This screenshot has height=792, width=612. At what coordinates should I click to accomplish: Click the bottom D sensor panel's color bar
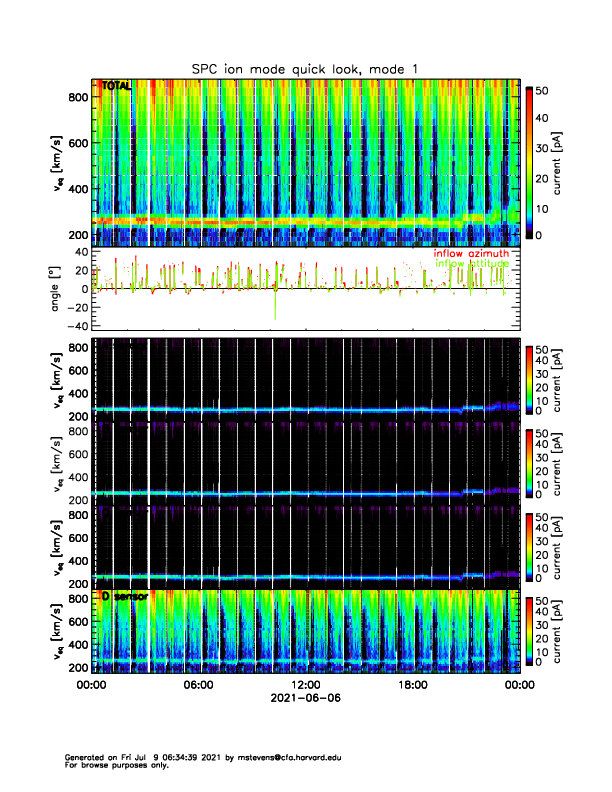(x=528, y=630)
